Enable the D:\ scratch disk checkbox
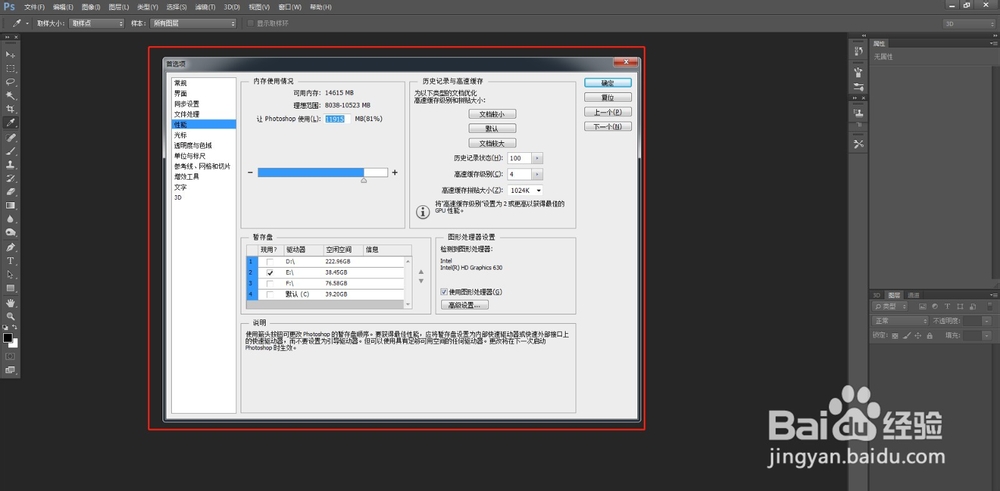The height and width of the screenshot is (491, 1000). [x=270, y=261]
